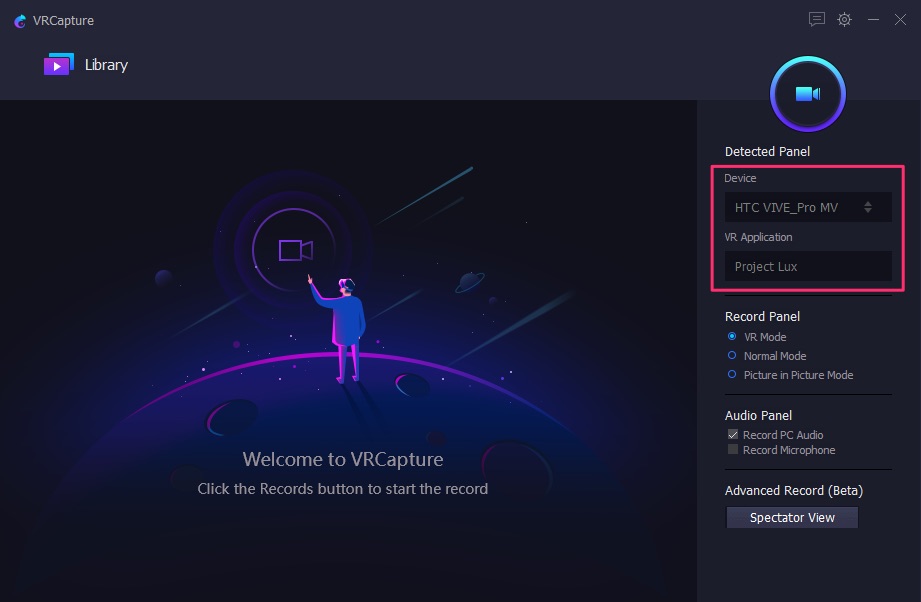The image size is (921, 602).
Task: Click the device dropdown up-down arrows
Action: pyautogui.click(x=868, y=207)
